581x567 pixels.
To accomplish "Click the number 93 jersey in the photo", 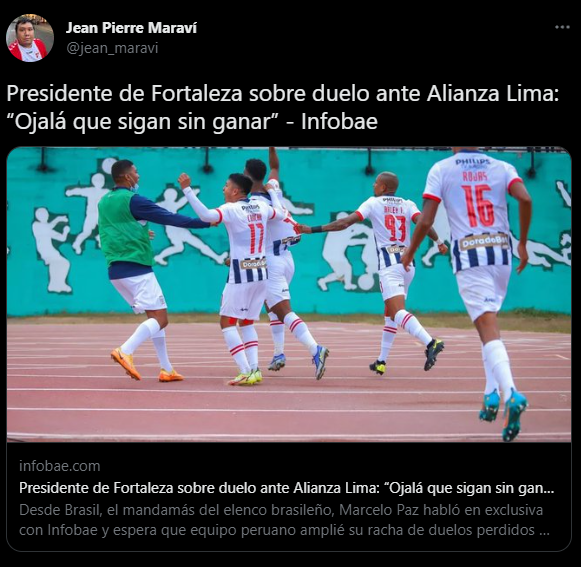I will (x=395, y=228).
